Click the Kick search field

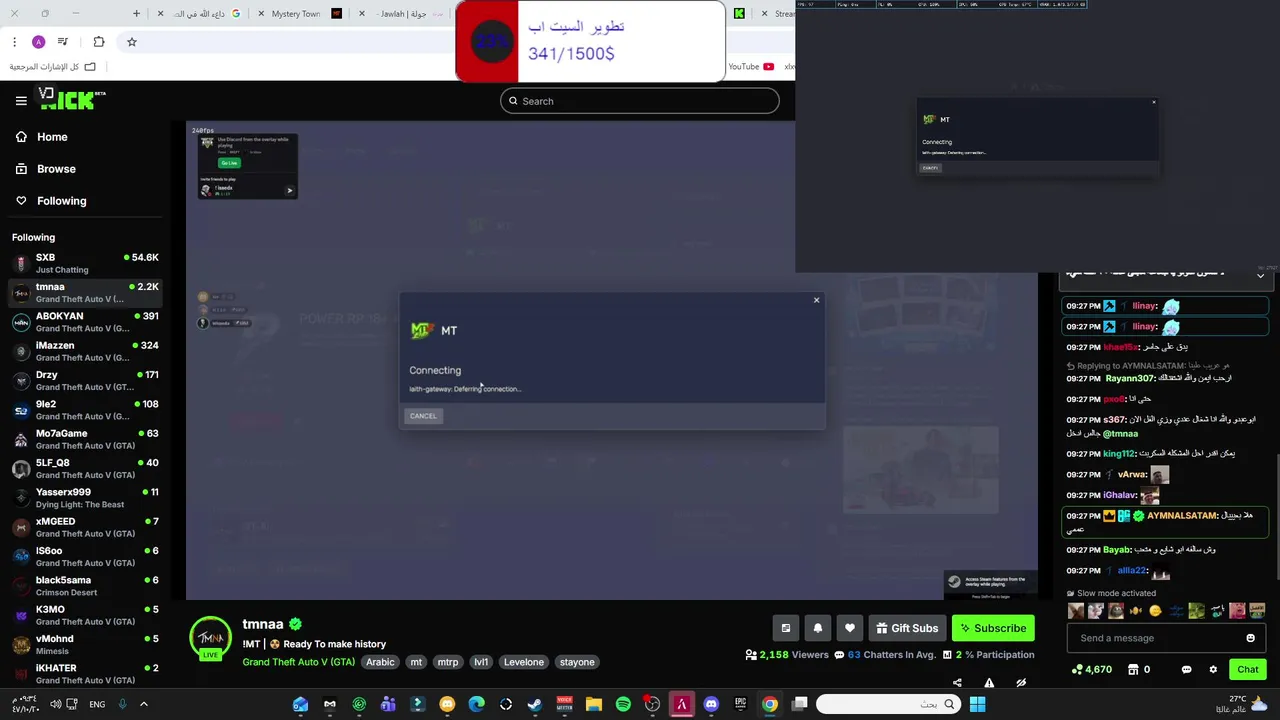tap(640, 101)
